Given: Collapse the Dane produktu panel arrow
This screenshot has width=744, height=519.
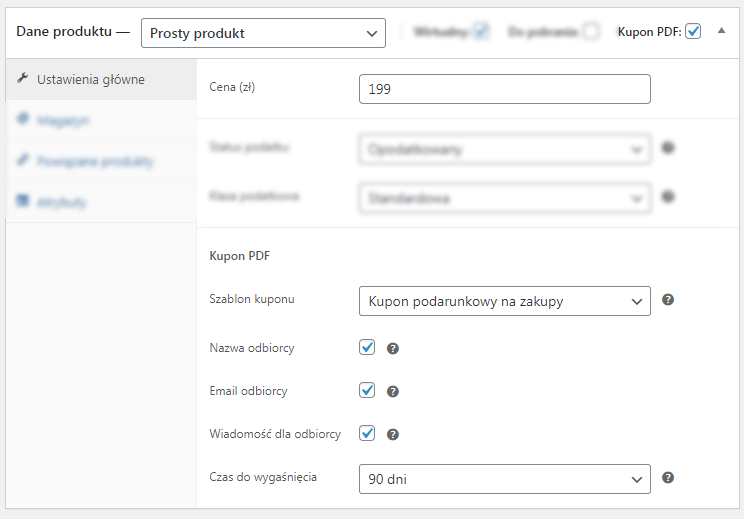Looking at the screenshot, I should pyautogui.click(x=721, y=31).
